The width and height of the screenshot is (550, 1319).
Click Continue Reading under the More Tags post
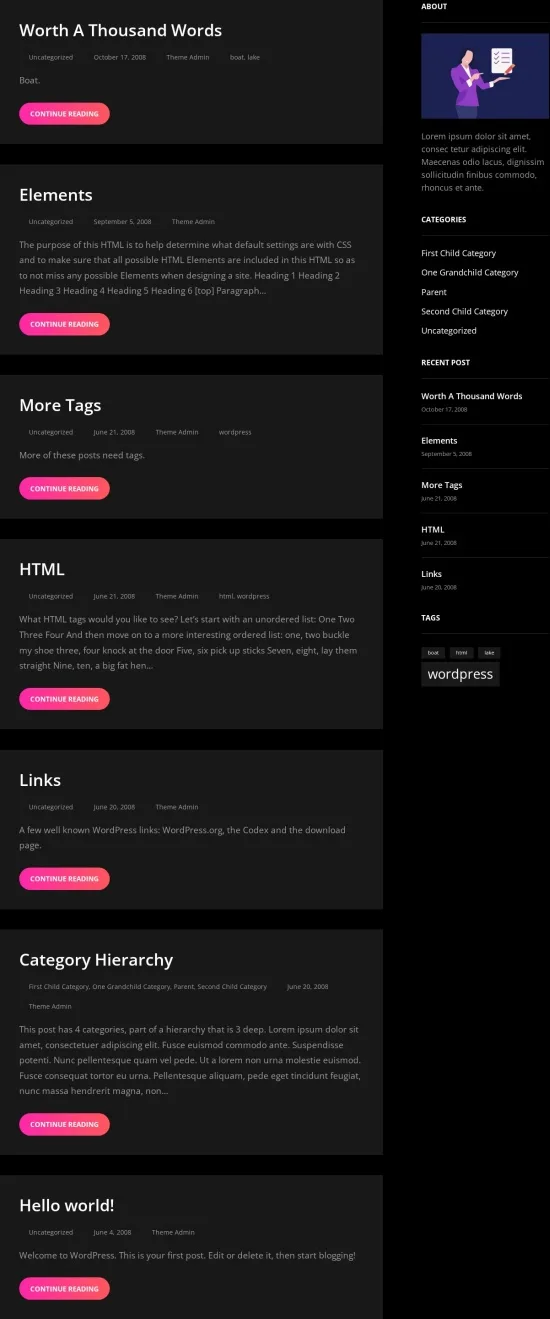pos(64,488)
